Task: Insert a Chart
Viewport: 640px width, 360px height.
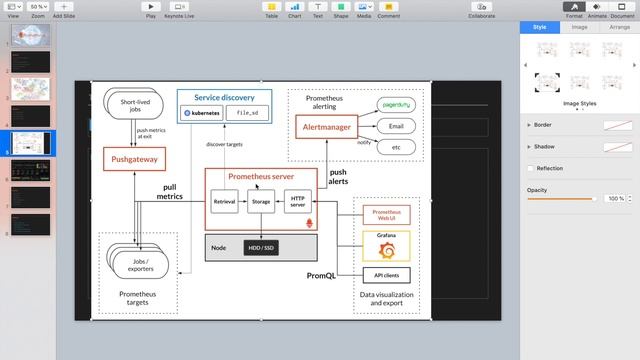Action: click(295, 7)
